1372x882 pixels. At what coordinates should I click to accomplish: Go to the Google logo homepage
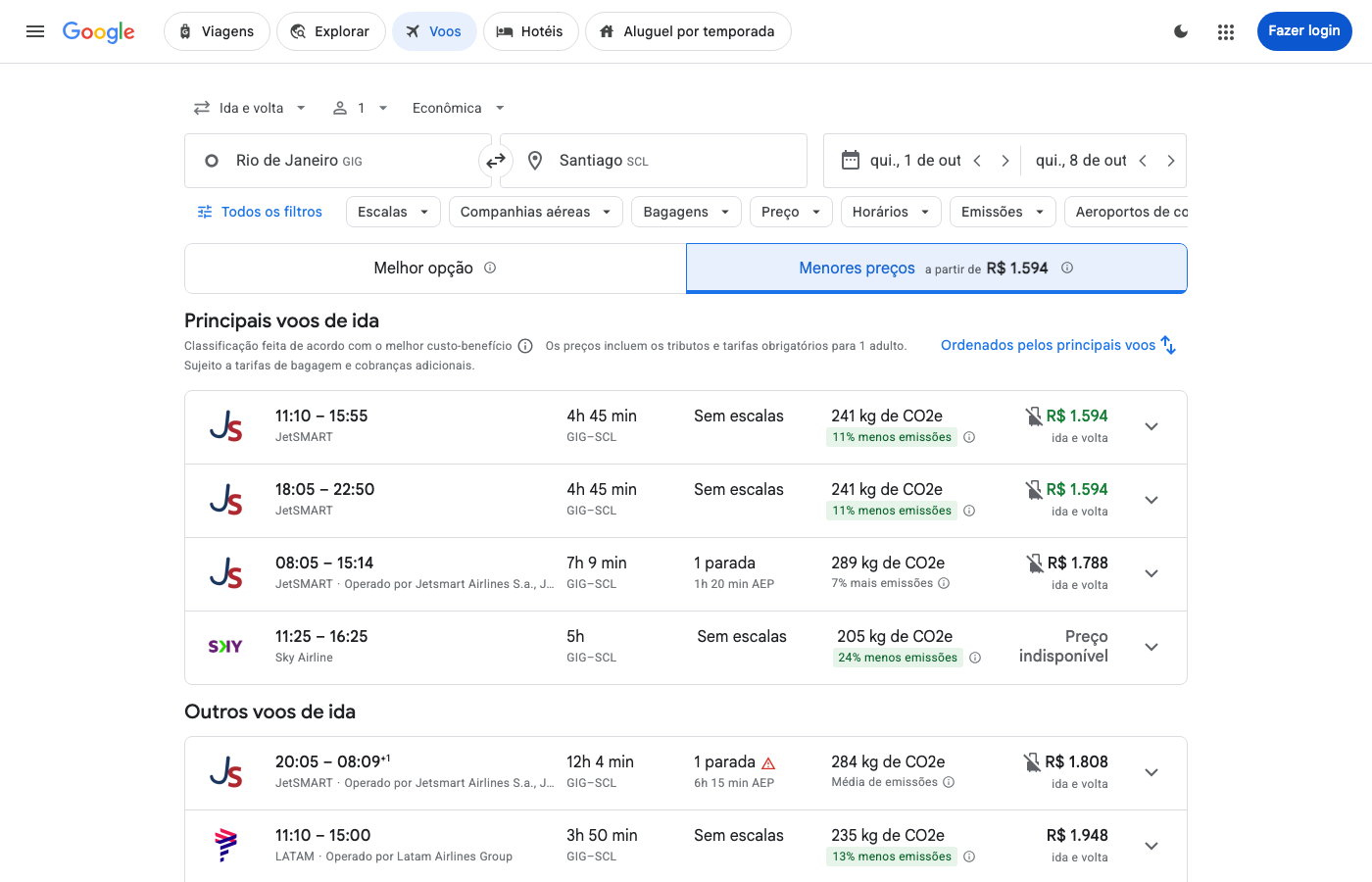(99, 31)
